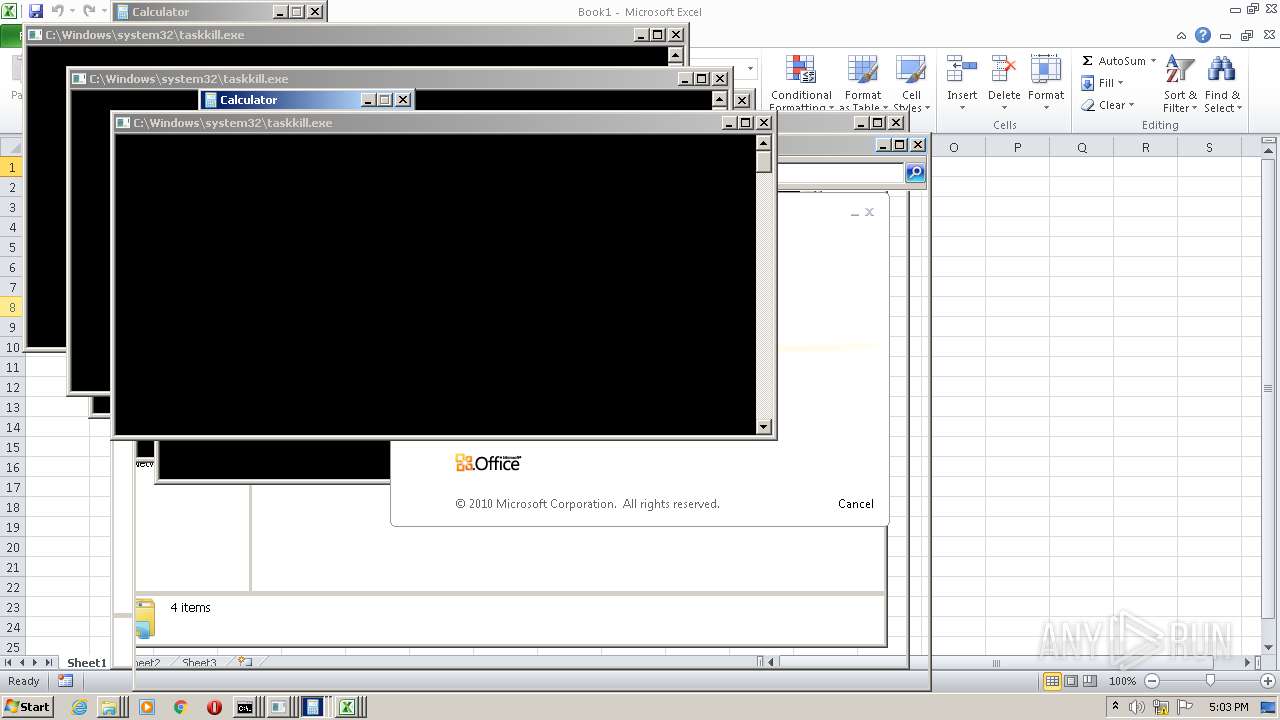
Task: Show hidden tray icons arrow
Action: point(1115,707)
